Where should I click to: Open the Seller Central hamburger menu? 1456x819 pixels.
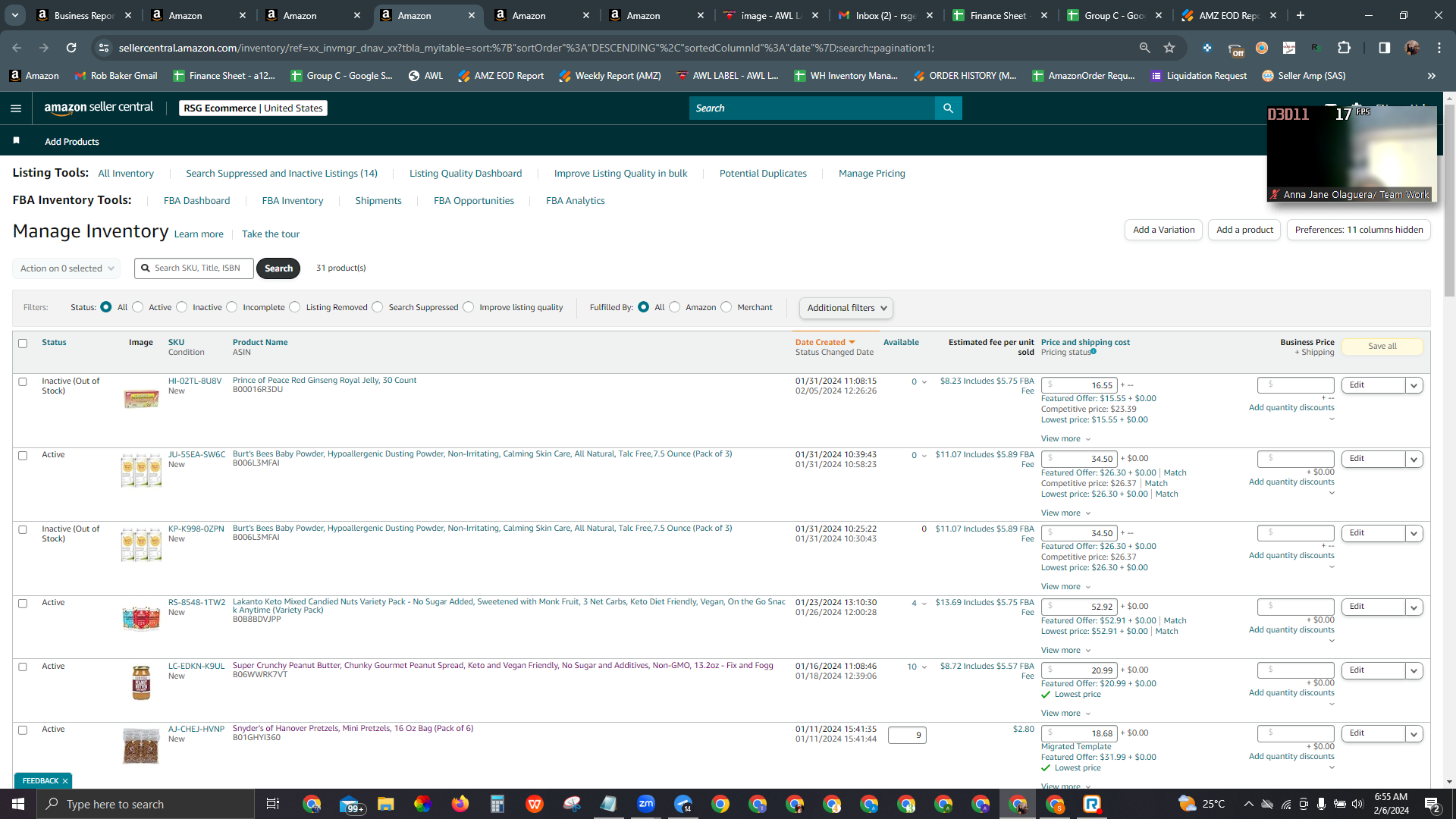tap(16, 108)
